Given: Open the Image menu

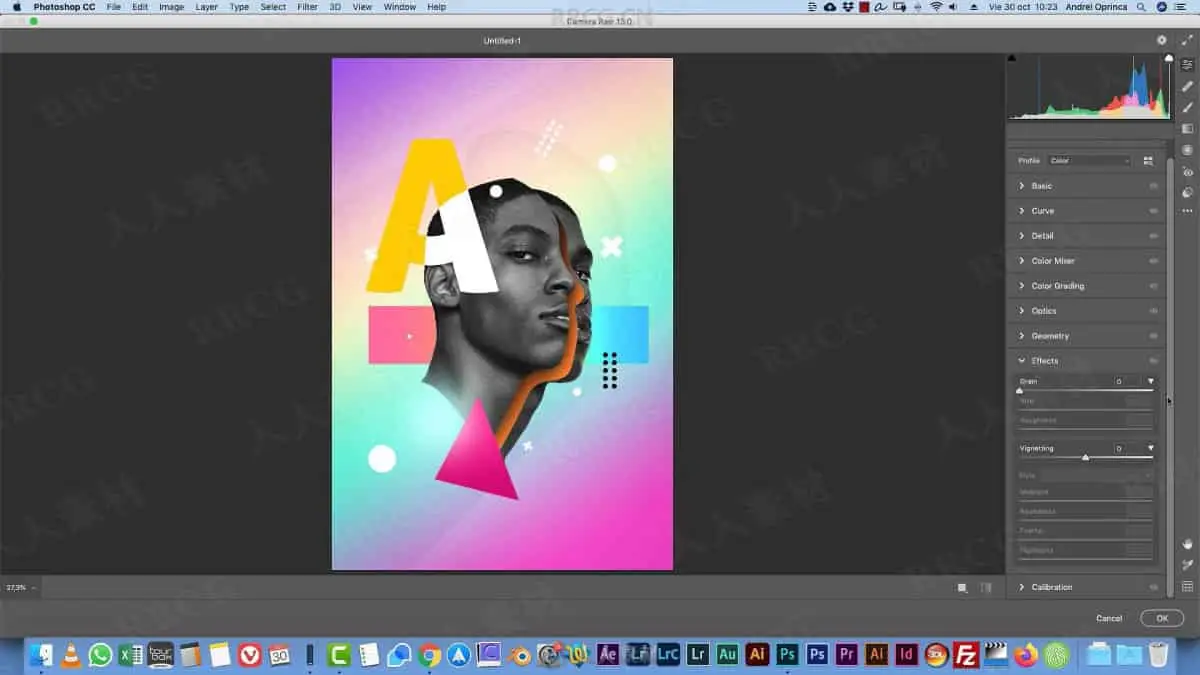Looking at the screenshot, I should click(171, 7).
